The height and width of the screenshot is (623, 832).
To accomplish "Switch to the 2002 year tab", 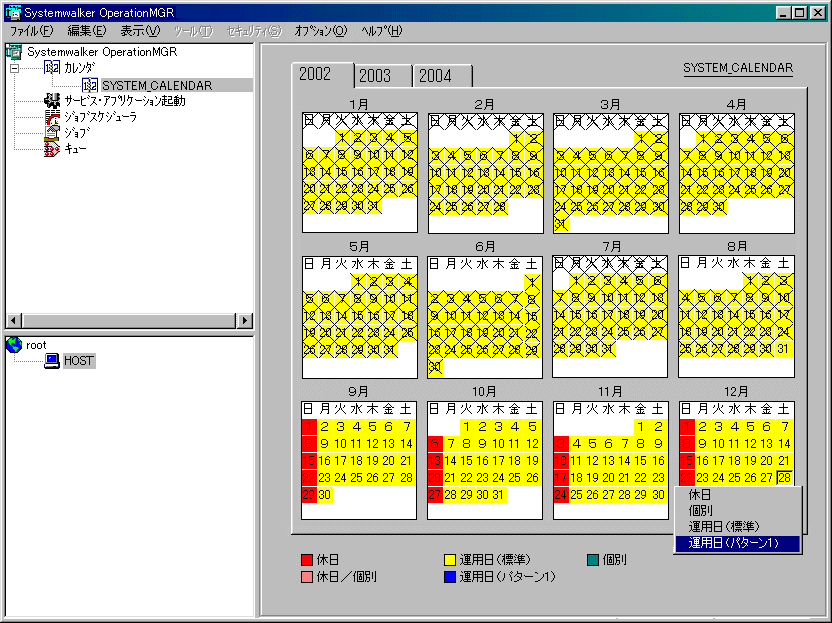I will pyautogui.click(x=322, y=74).
